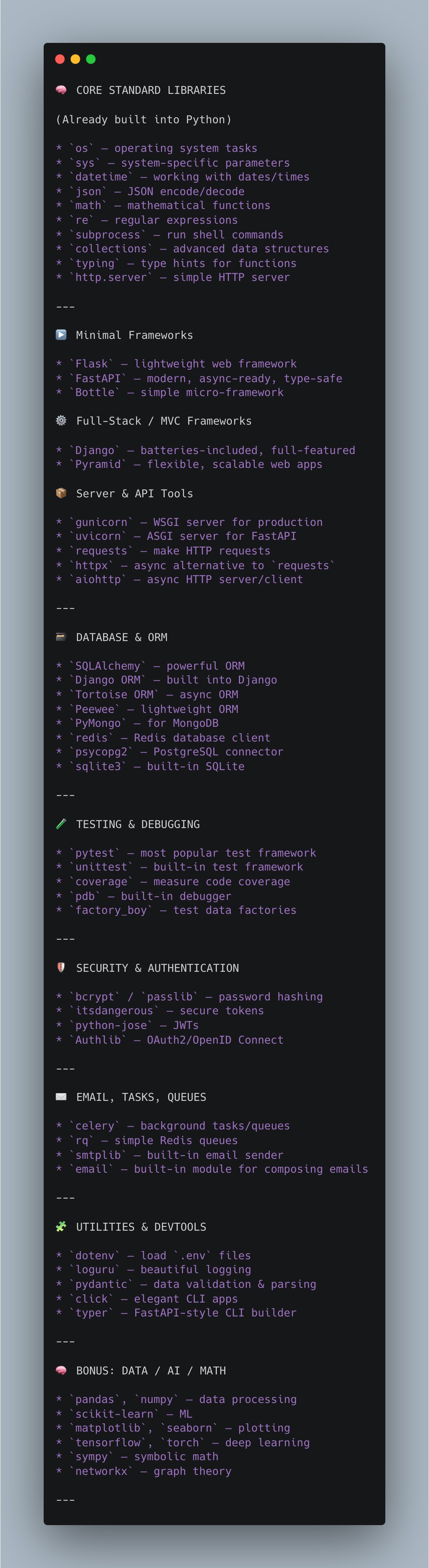Click the brain icon beside CORE STANDARD LIBRARIES
Viewport: 429px width, 1568px height.
point(61,90)
